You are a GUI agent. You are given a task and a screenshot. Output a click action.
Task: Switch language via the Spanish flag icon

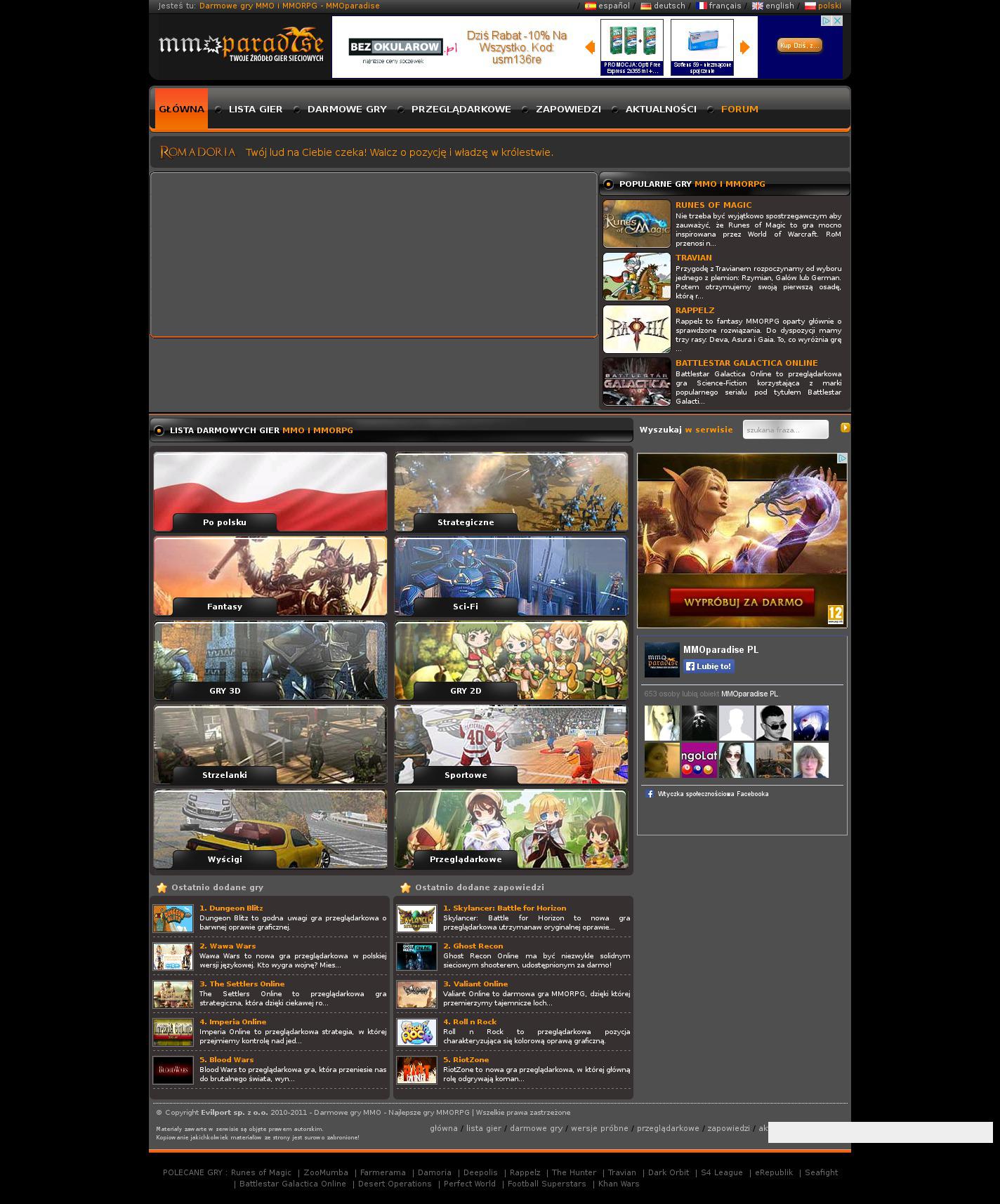pos(590,6)
